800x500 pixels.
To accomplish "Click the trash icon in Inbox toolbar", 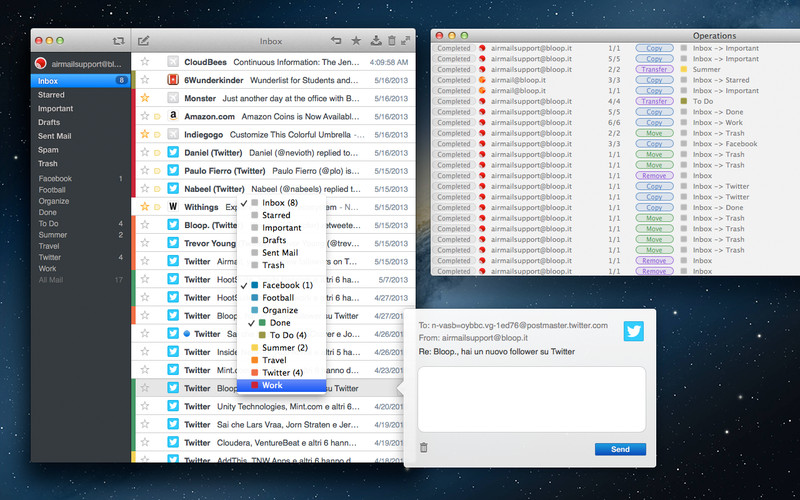I will click(391, 40).
